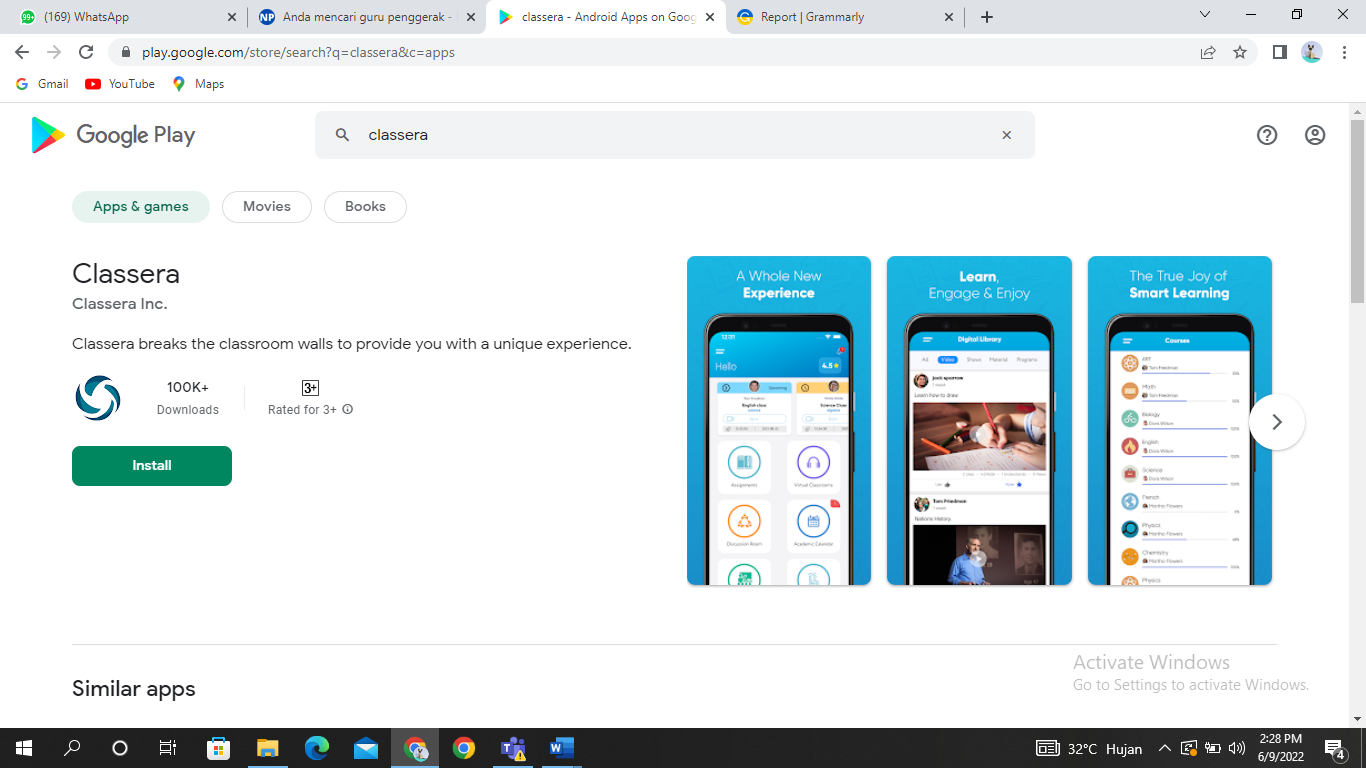Reload the current page
The image size is (1366, 768).
(86, 52)
